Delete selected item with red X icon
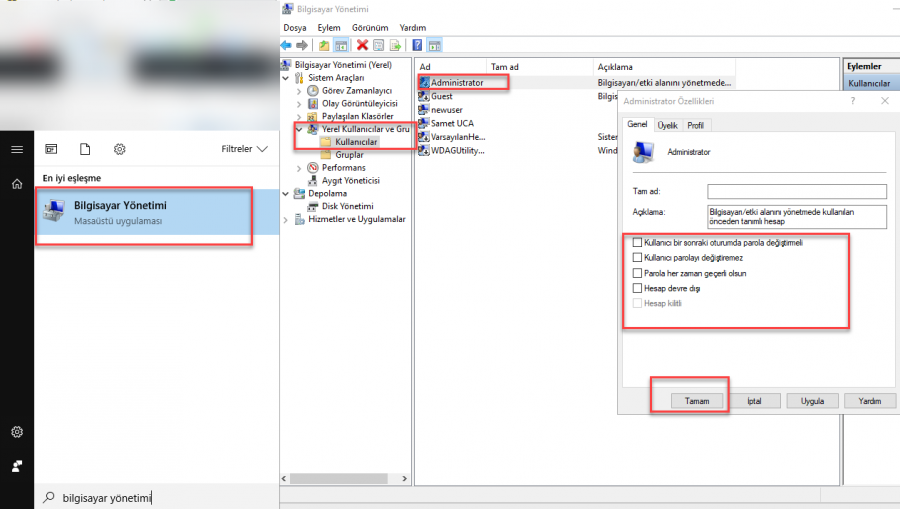Image resolution: width=900 pixels, height=509 pixels. point(362,45)
